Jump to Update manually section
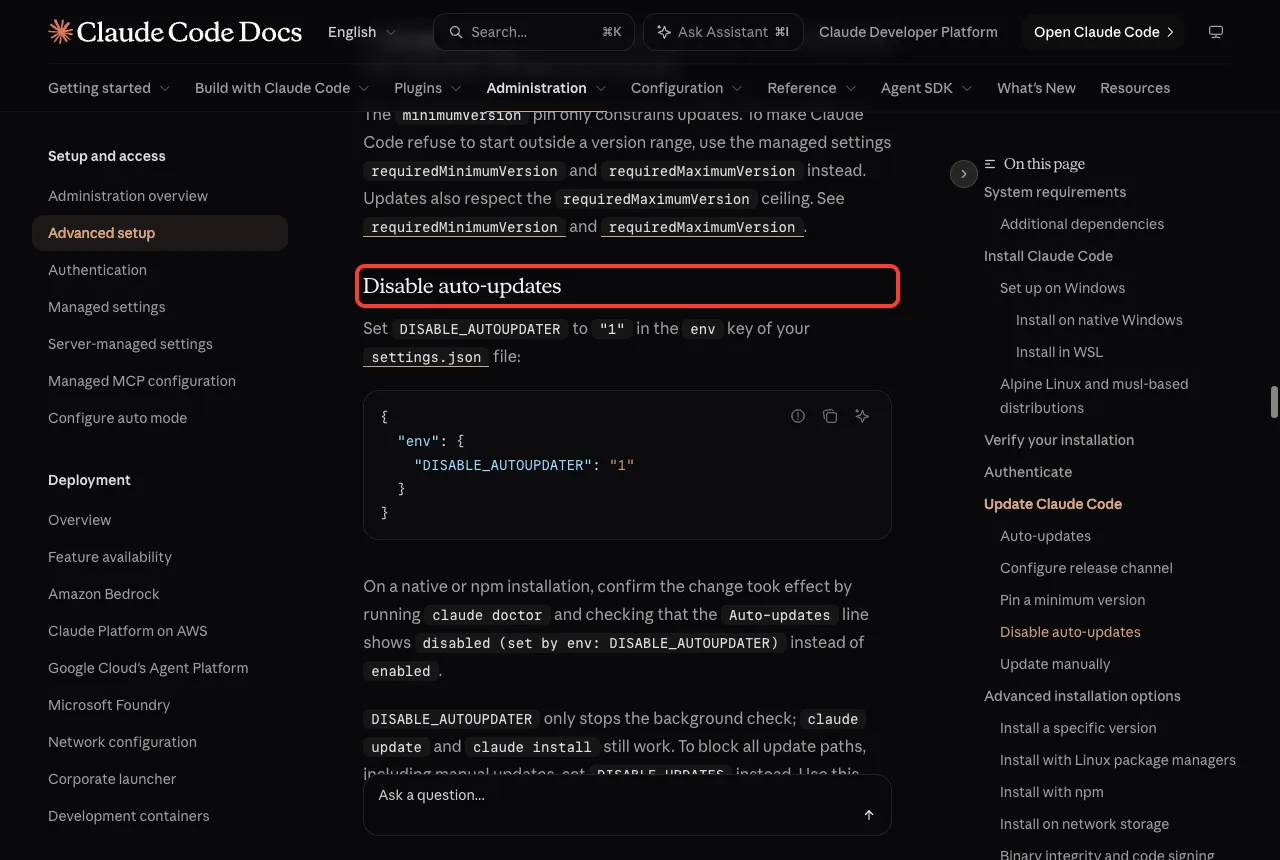 pyautogui.click(x=1055, y=664)
